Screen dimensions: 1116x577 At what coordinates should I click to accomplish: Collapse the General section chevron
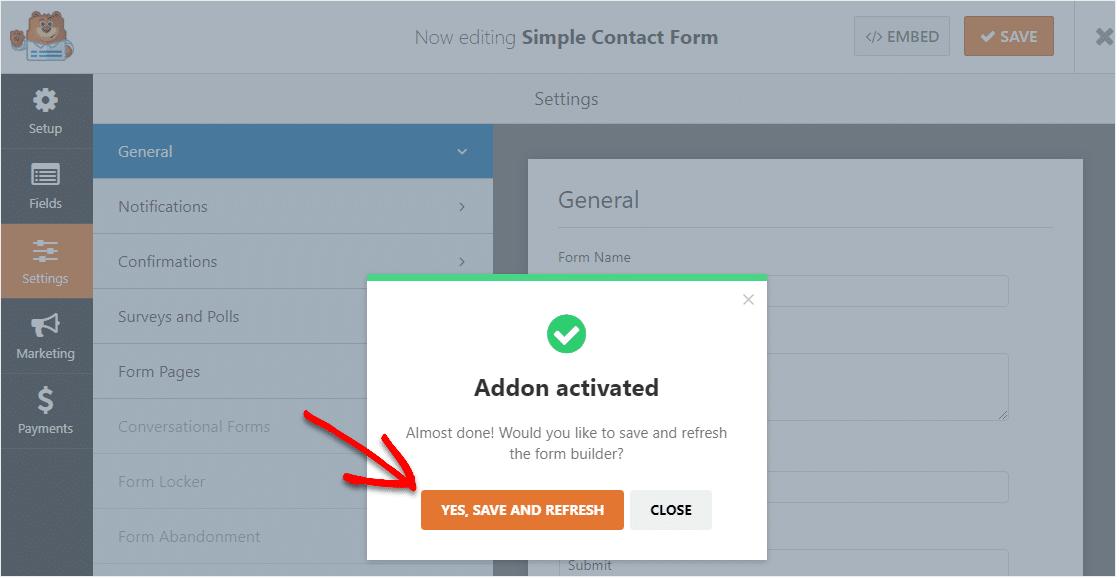pos(462,152)
